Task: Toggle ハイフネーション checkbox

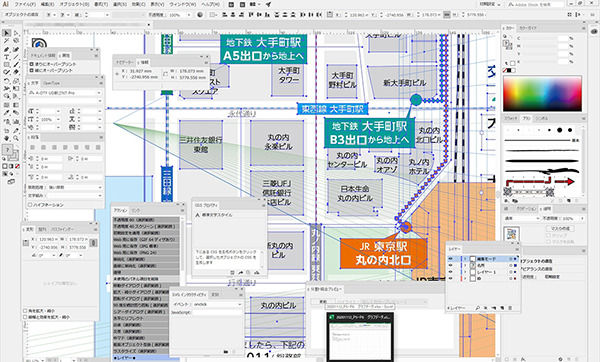Action: tap(30, 205)
